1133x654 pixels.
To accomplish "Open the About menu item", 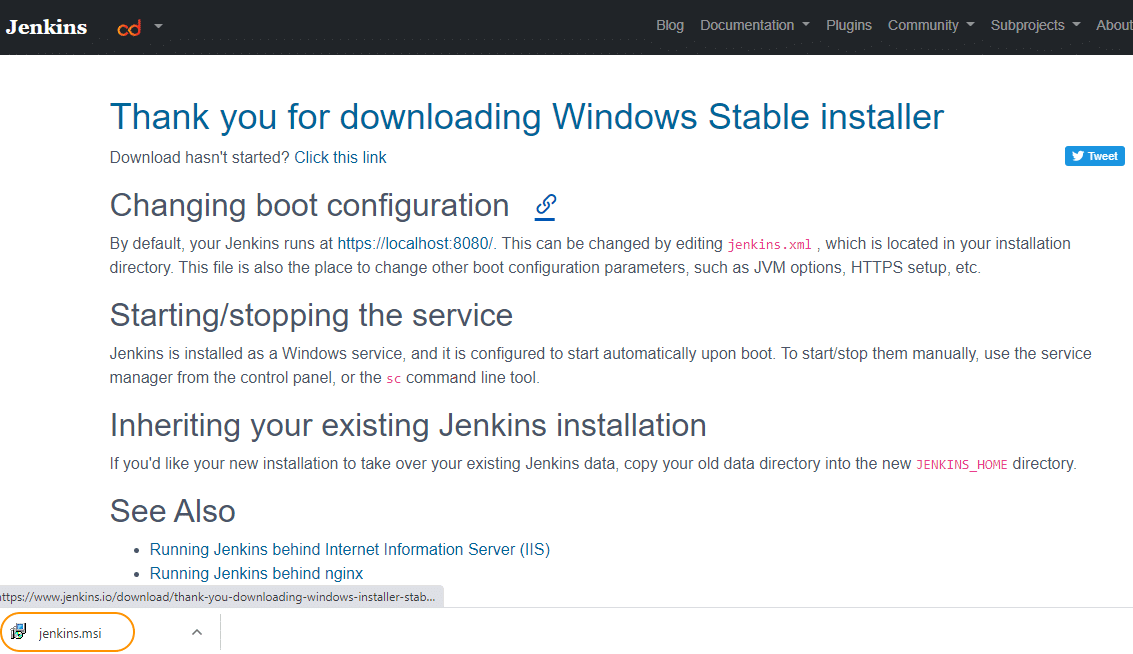I will tap(1114, 25).
